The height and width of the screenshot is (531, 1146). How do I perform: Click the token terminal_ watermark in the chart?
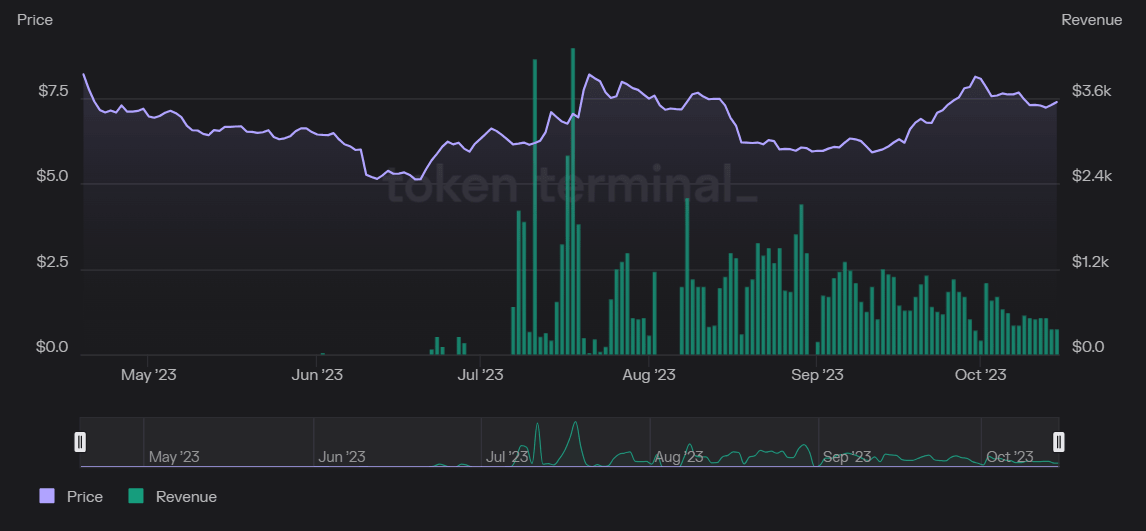pyautogui.click(x=572, y=186)
